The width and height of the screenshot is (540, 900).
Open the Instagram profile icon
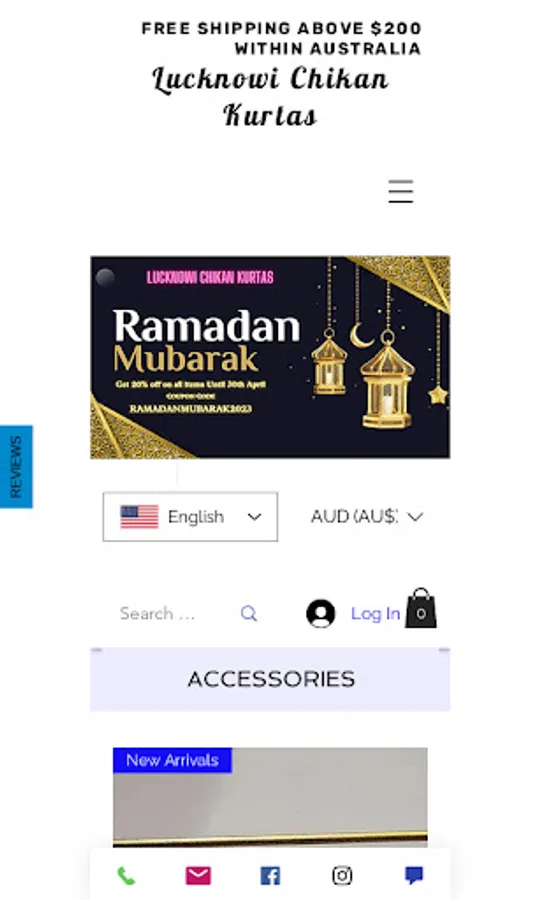pos(342,876)
